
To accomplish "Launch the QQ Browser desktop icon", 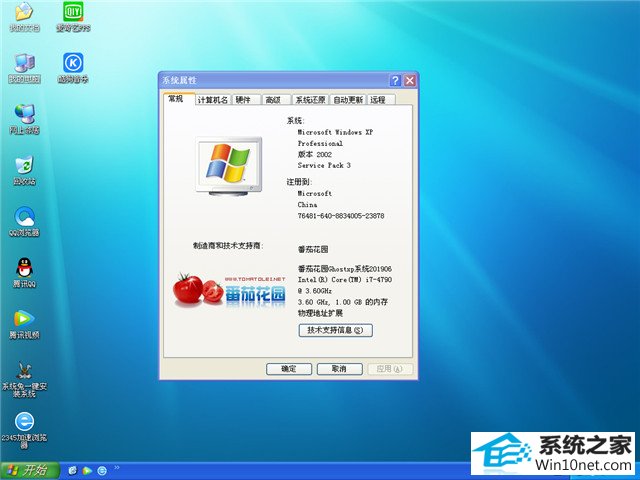I will pos(24,221).
